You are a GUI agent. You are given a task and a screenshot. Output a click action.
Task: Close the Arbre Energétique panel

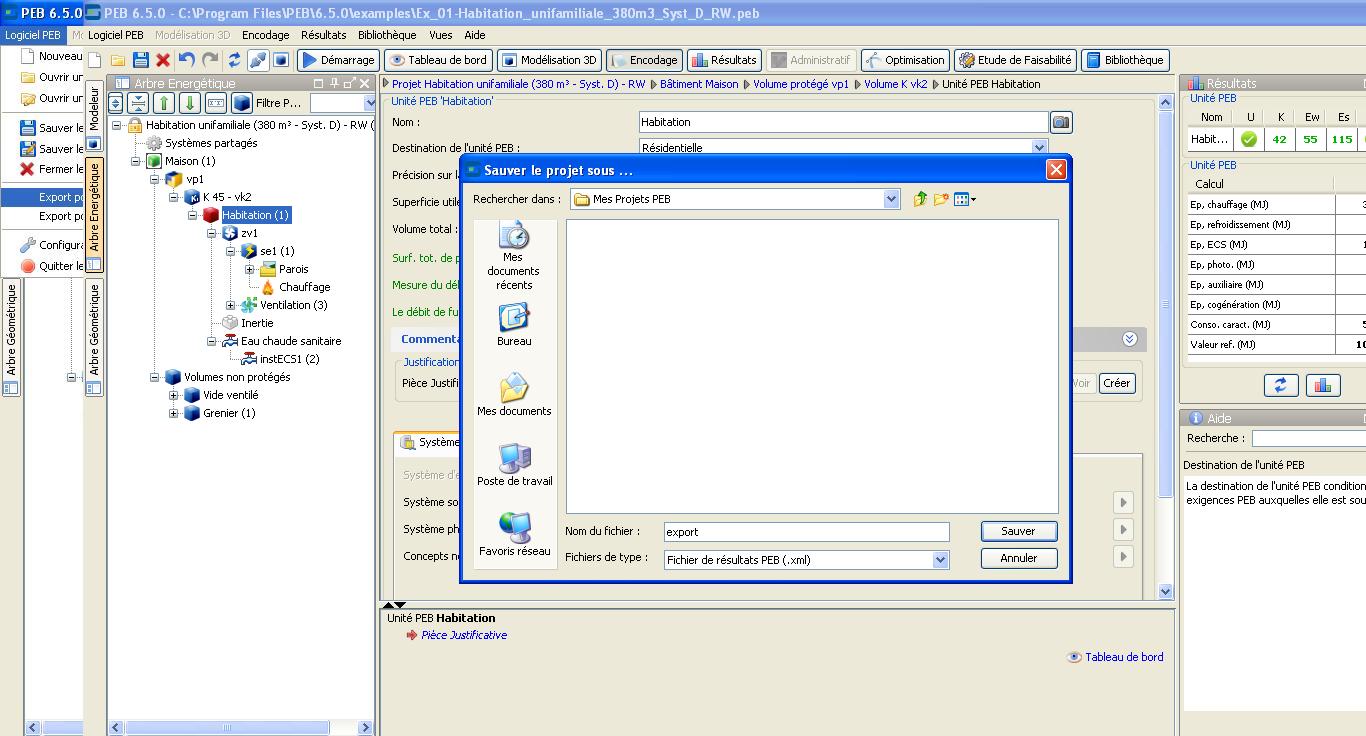pos(364,84)
